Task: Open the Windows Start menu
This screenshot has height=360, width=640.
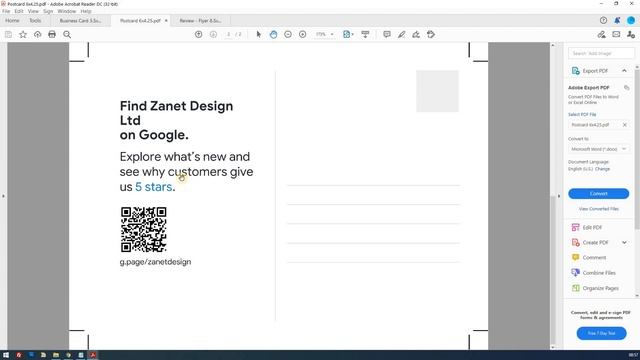Action: point(6,355)
